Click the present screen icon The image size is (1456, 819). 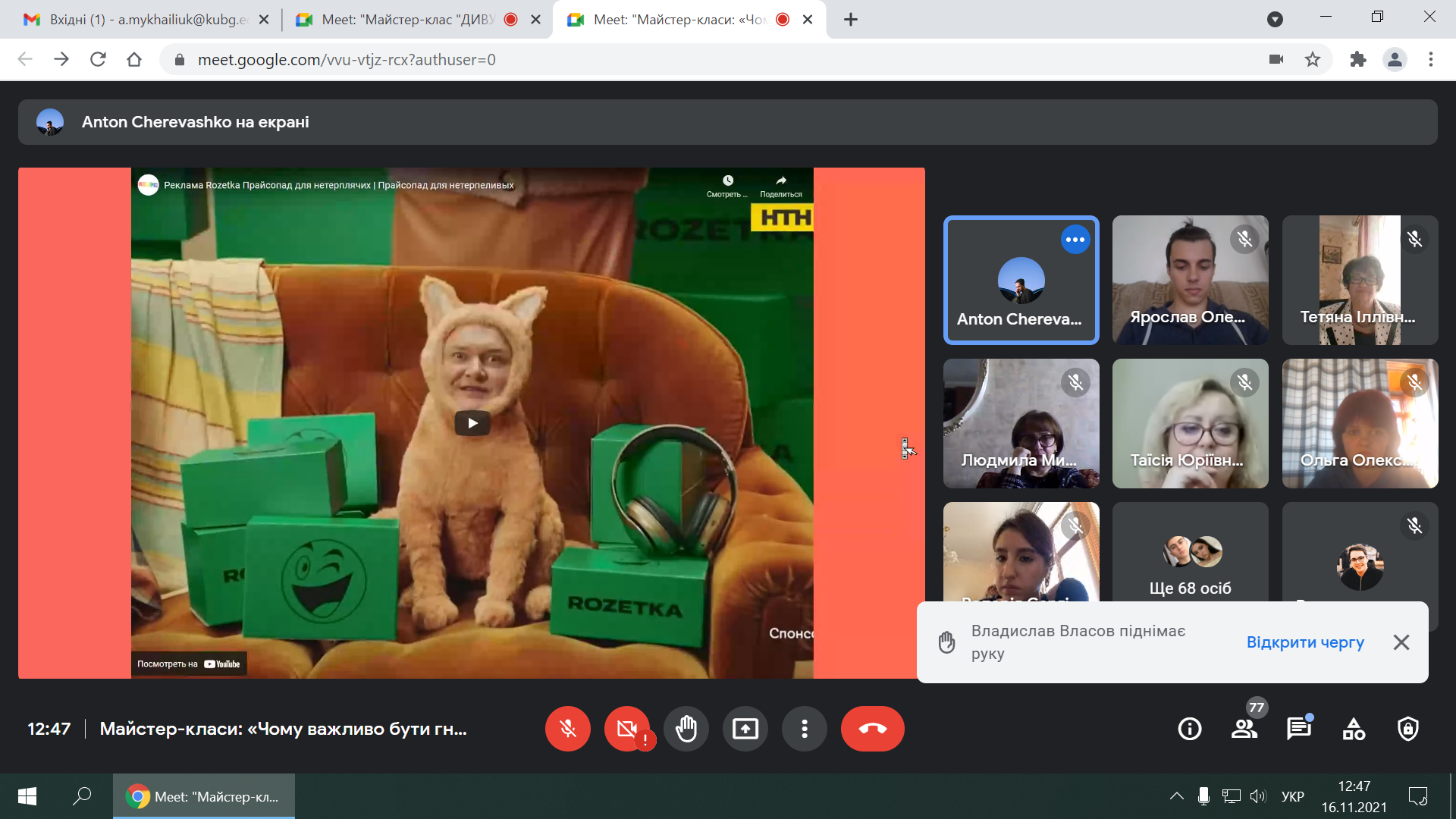pyautogui.click(x=745, y=729)
